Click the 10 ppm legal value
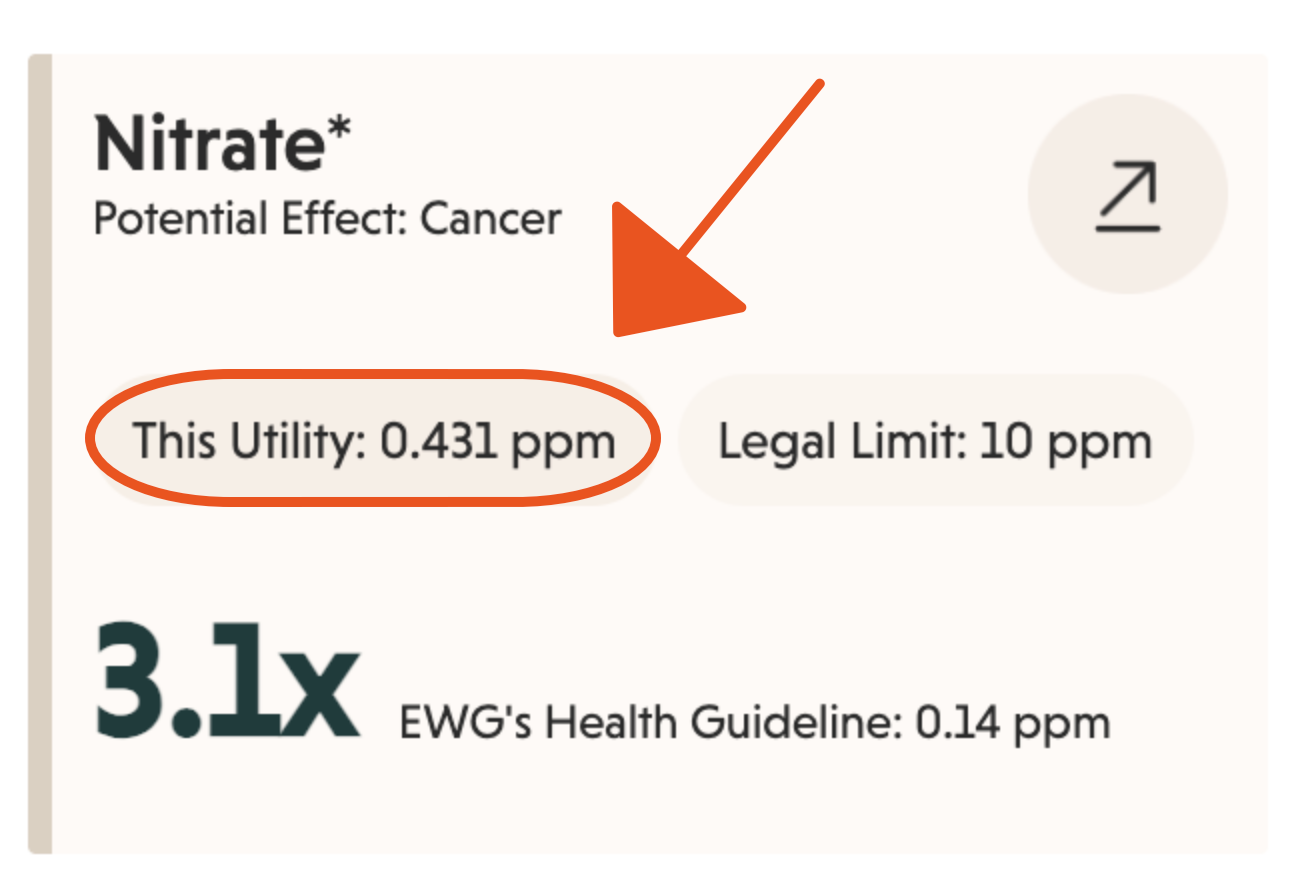This screenshot has height=884, width=1312. [x=1066, y=441]
